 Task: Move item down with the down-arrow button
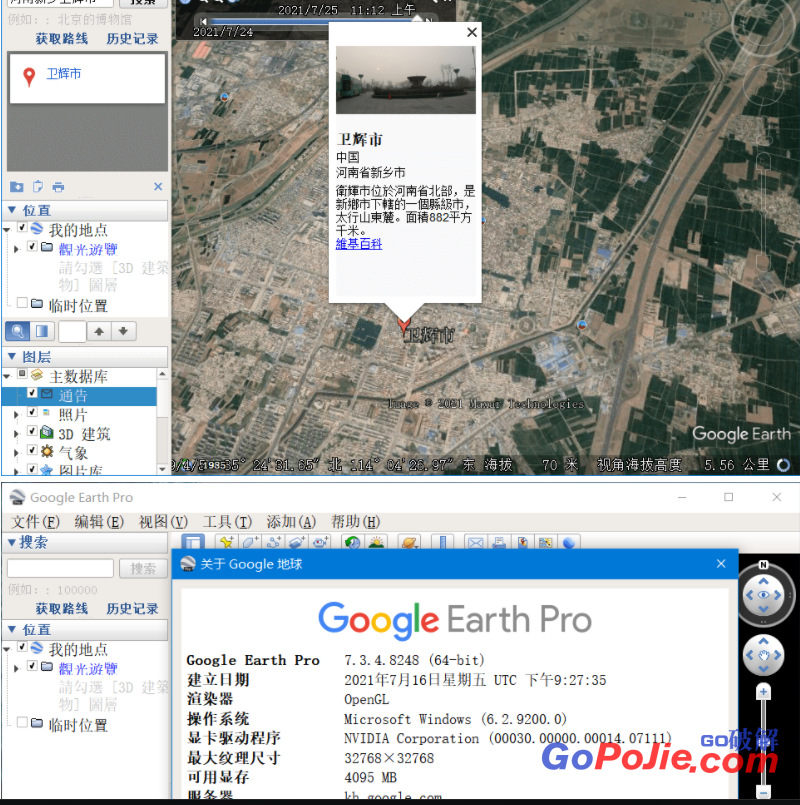(123, 331)
